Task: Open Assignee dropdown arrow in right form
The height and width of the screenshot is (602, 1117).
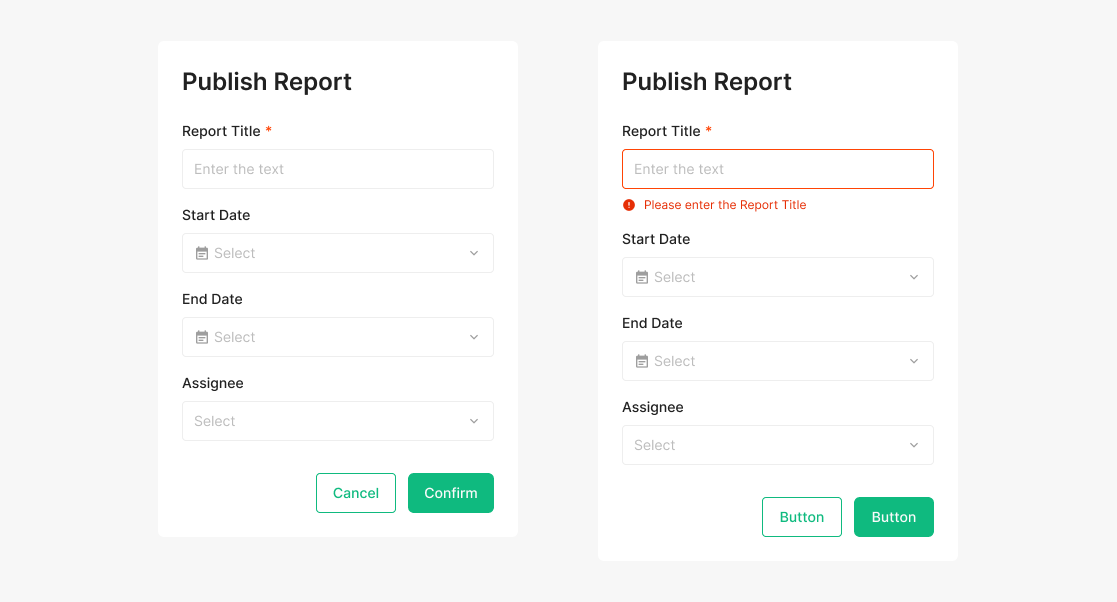Action: pos(914,445)
